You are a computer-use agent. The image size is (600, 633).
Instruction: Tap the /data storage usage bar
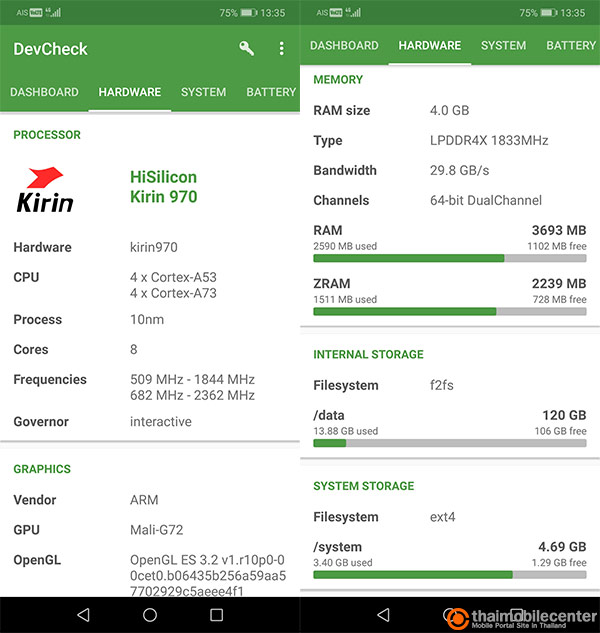[x=450, y=443]
